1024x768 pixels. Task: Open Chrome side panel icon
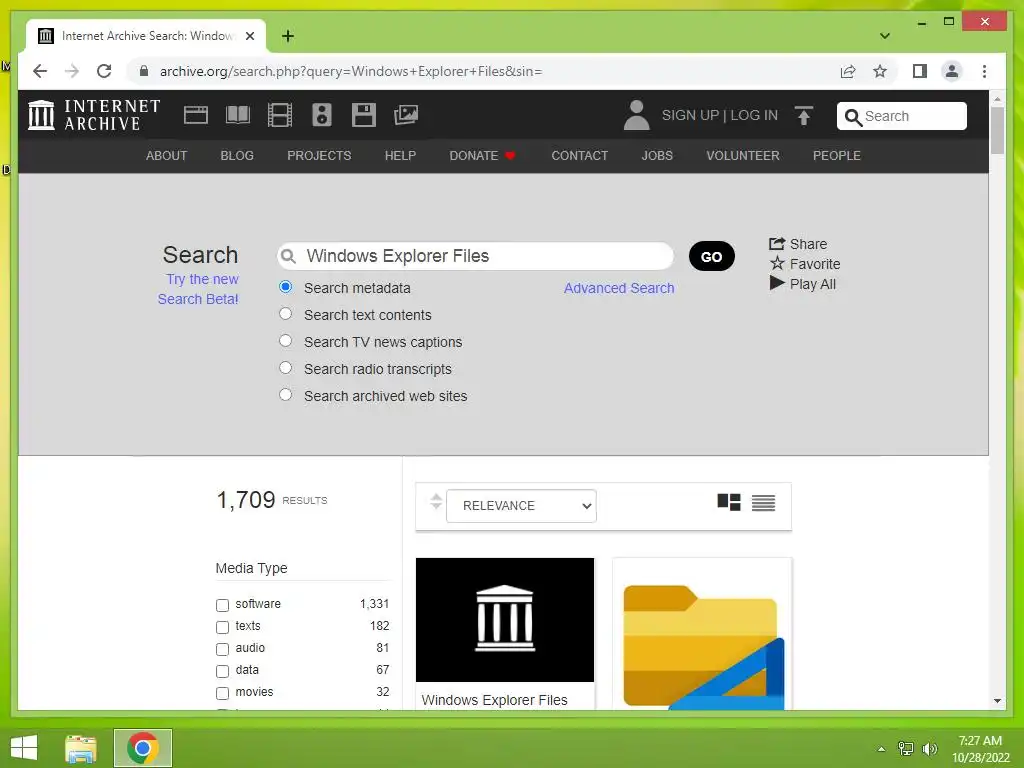920,71
